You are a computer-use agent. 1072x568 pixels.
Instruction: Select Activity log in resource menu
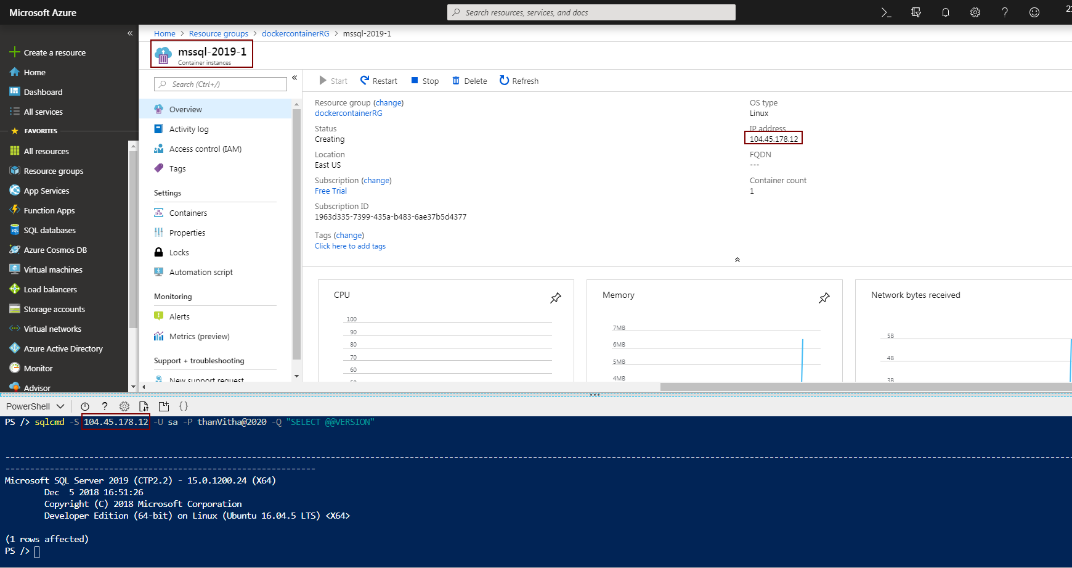[189, 129]
